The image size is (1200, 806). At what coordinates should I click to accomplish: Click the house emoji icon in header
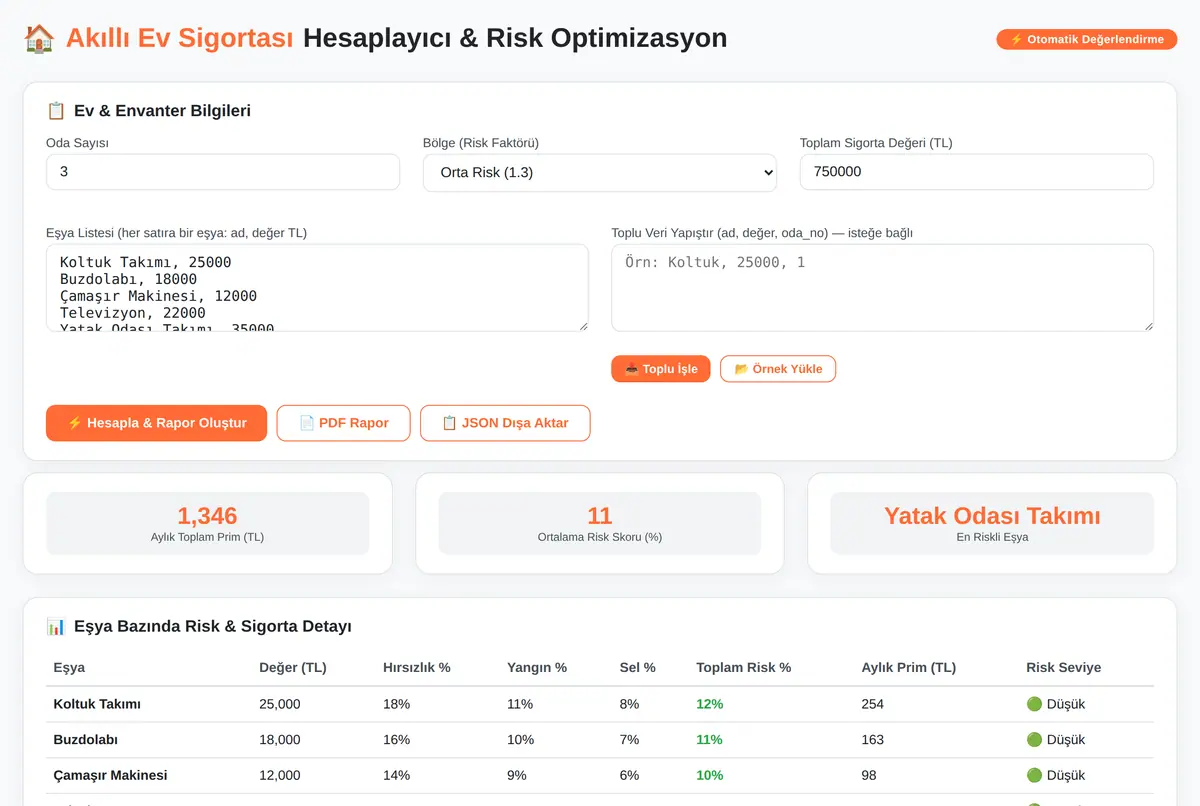(39, 38)
